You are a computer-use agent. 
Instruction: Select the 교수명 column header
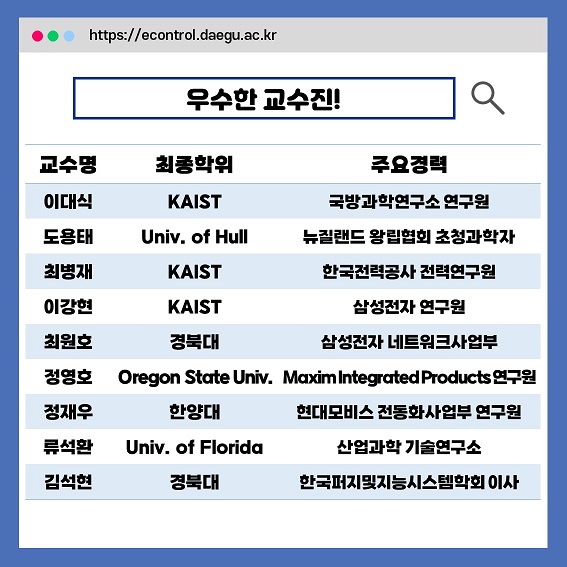click(x=68, y=165)
